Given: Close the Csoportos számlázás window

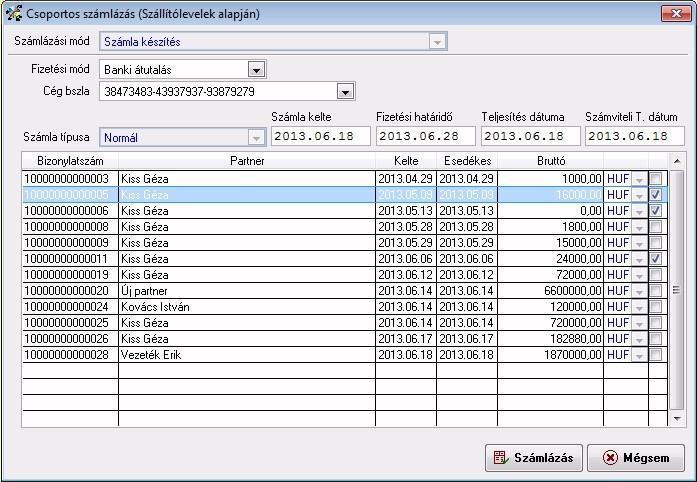Looking at the screenshot, I should coord(676,13).
